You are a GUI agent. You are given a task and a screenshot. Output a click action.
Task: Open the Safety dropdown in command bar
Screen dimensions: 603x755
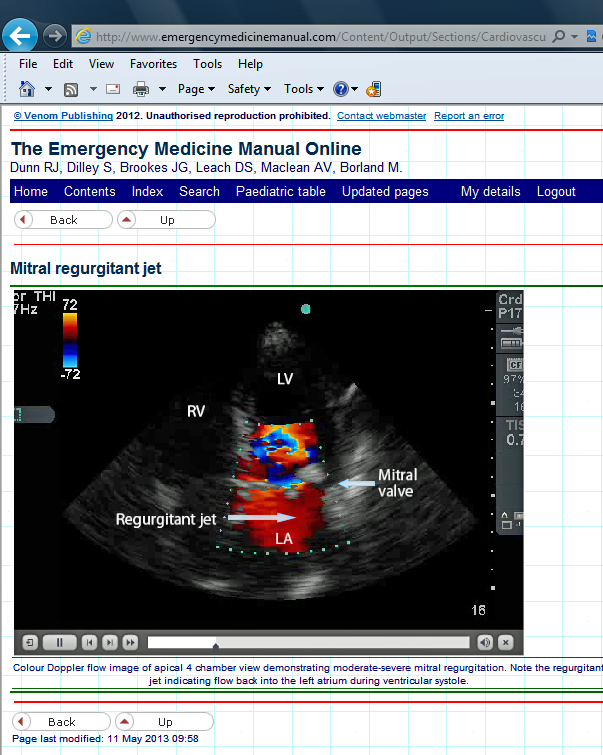pyautogui.click(x=249, y=89)
